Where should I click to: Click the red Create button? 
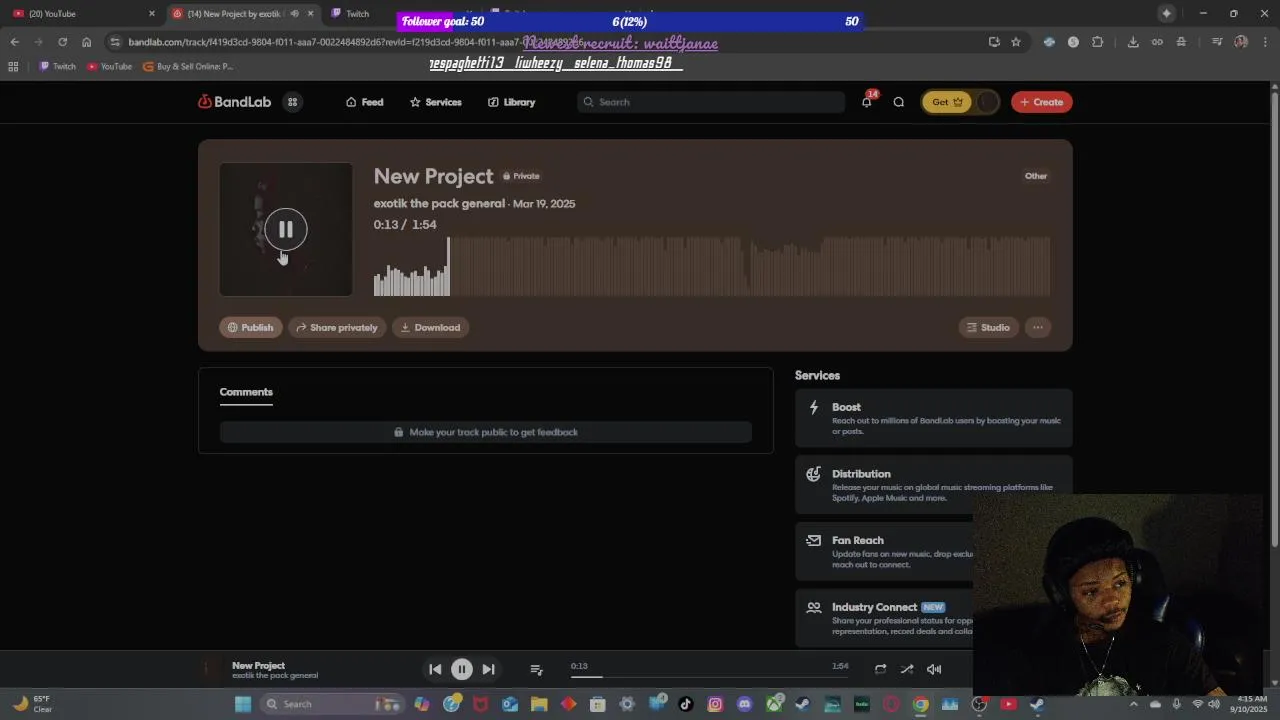pos(1041,102)
